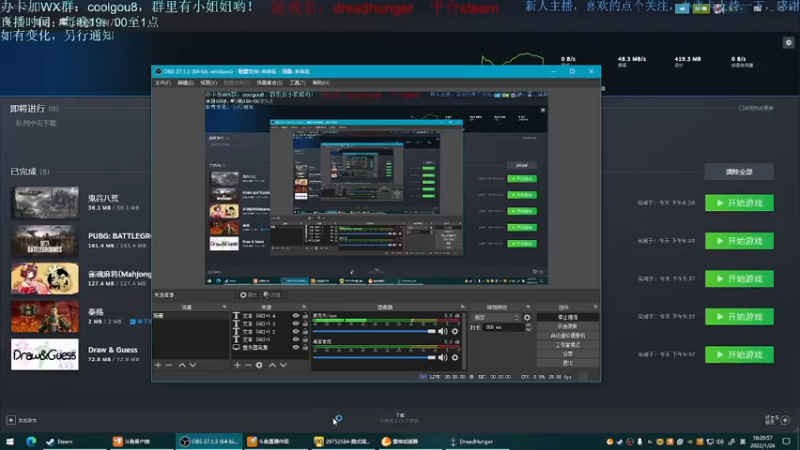
Task: Click the Start Recording button in Controls
Action: pos(567,327)
